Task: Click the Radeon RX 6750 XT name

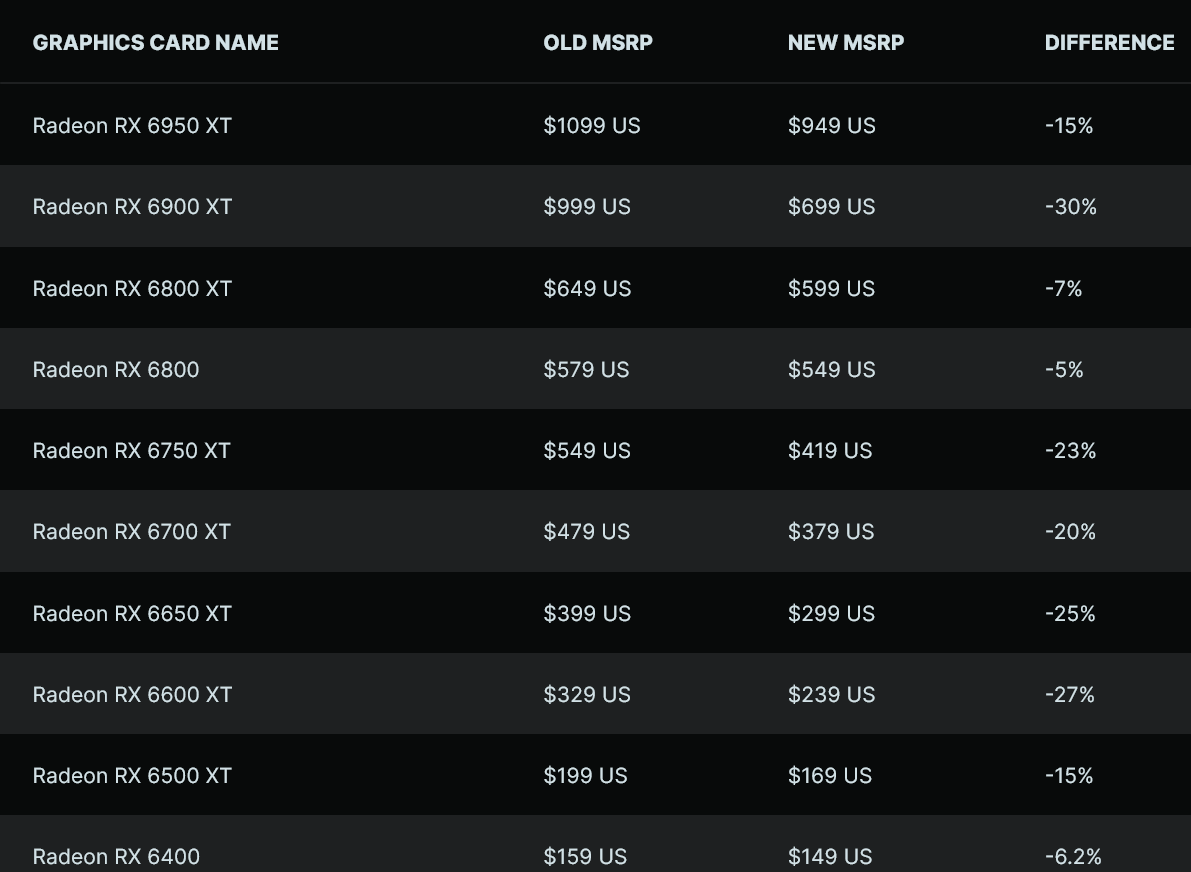Action: (131, 451)
